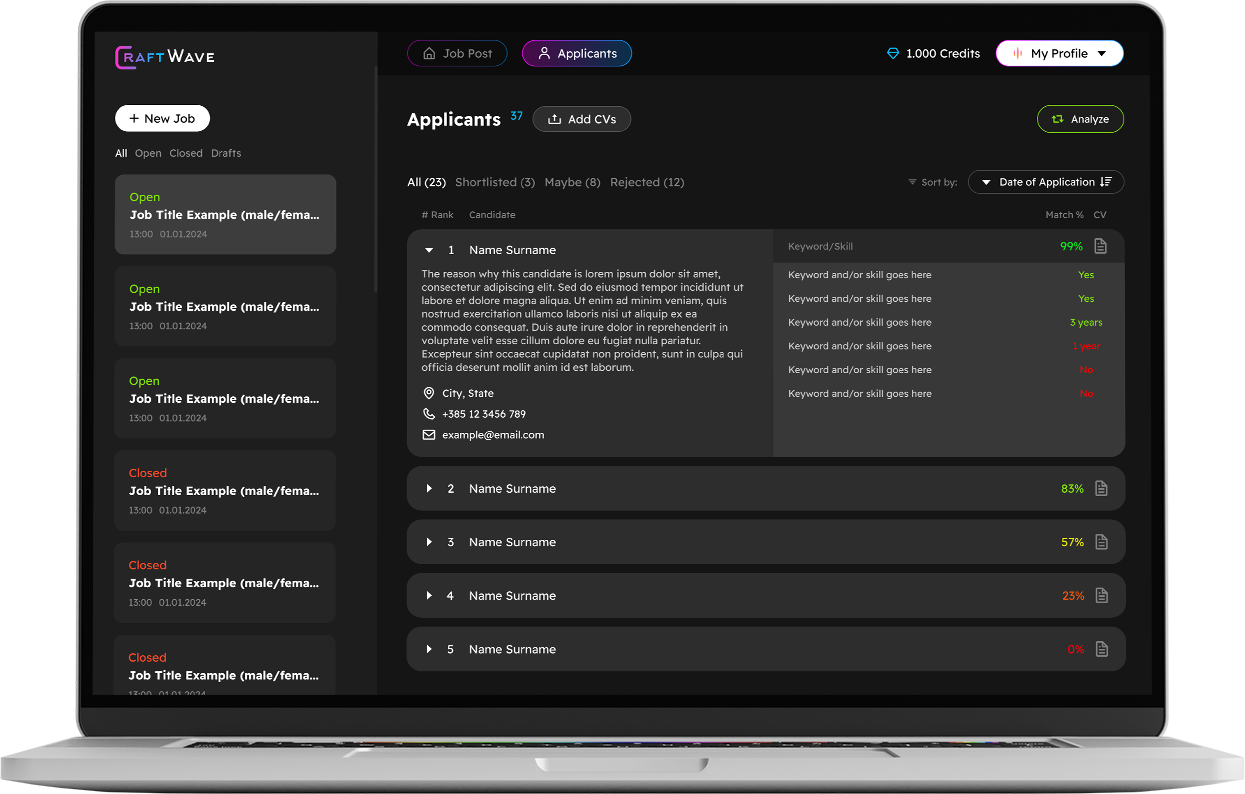1245x794 pixels.
Task: Open CV document icon for 99% candidate
Action: [1100, 246]
